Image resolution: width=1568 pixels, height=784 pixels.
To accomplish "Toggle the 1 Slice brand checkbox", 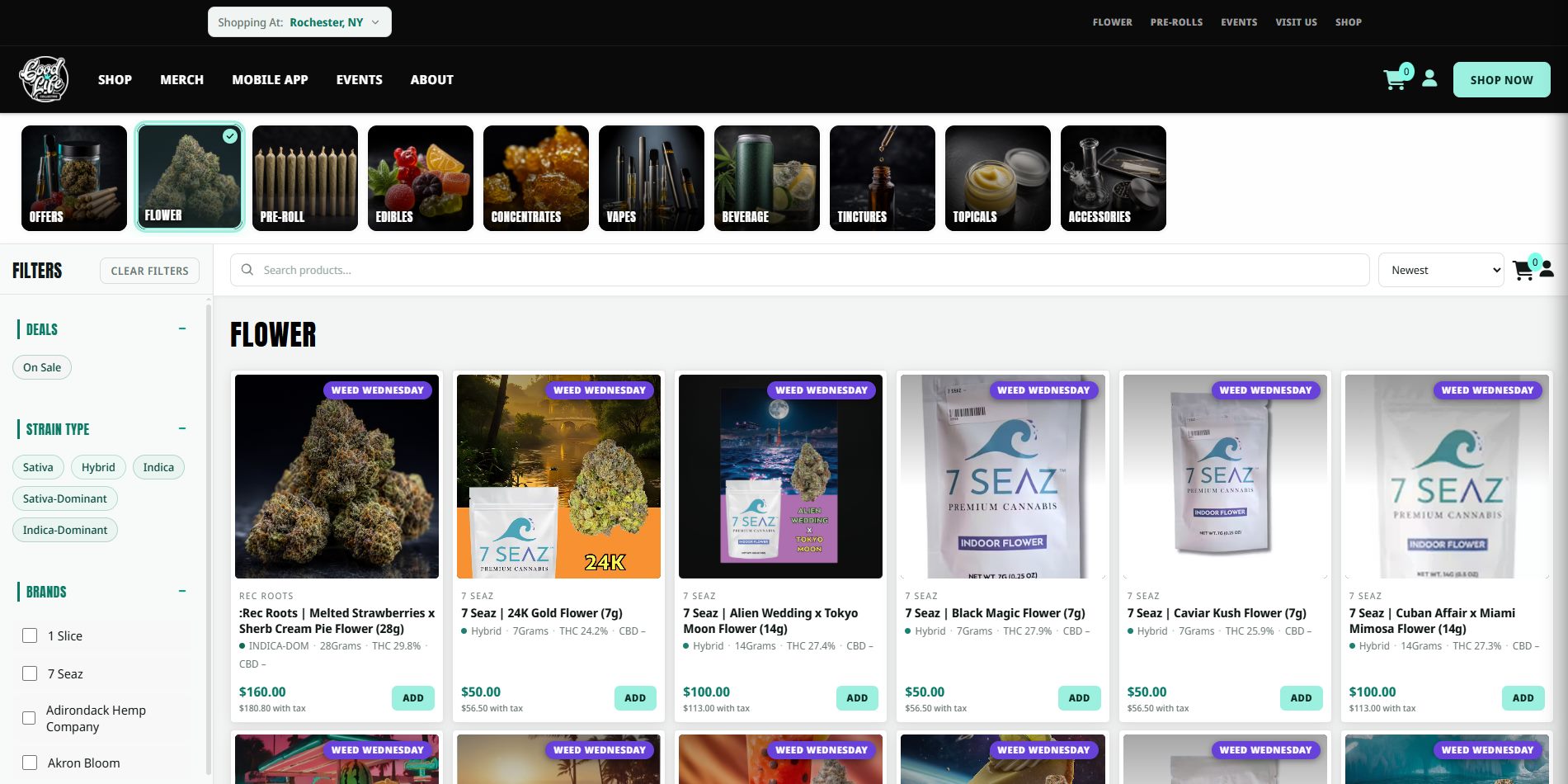I will point(30,635).
